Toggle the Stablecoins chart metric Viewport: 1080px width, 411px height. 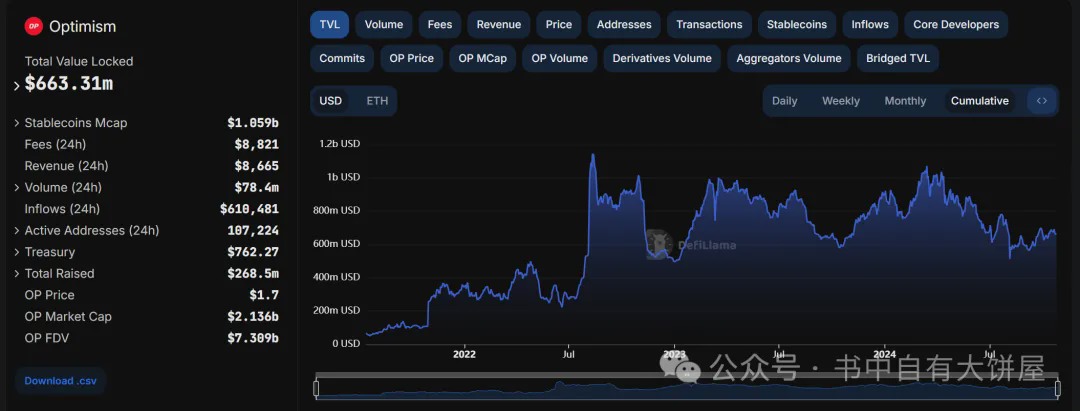pyautogui.click(x=797, y=24)
